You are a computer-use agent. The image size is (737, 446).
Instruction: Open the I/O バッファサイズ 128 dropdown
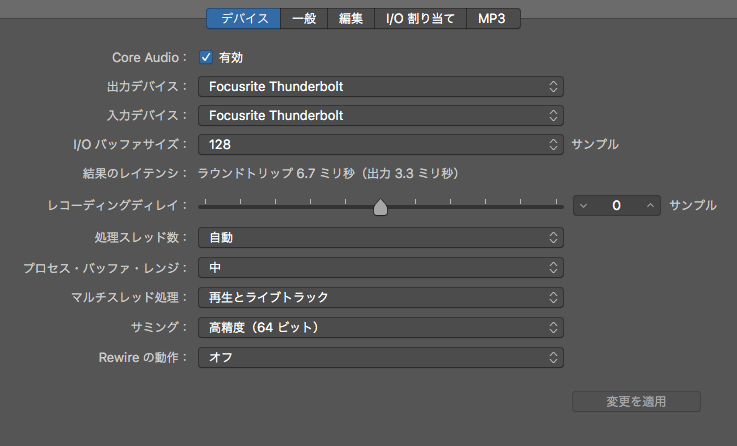pyautogui.click(x=381, y=144)
